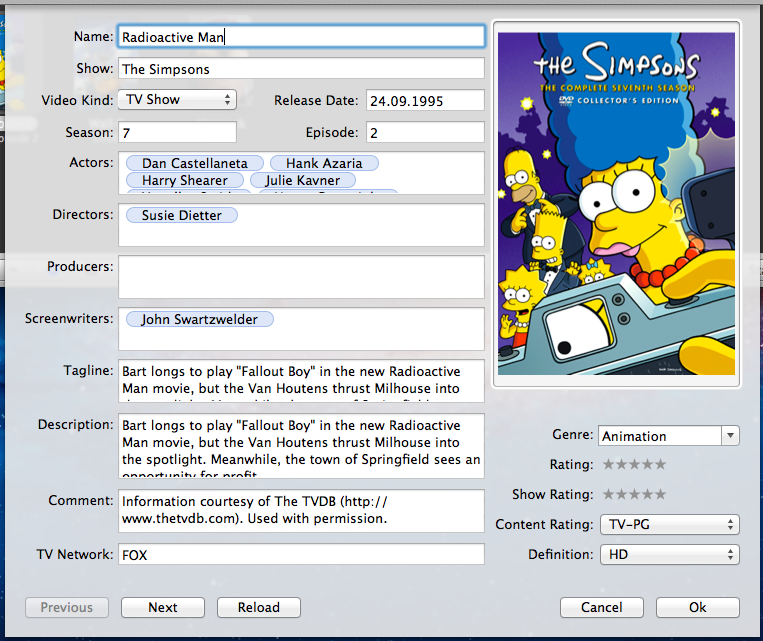Viewport: 763px width, 641px height.
Task: Select the John Swartzwelder screenwriter token
Action: click(200, 319)
